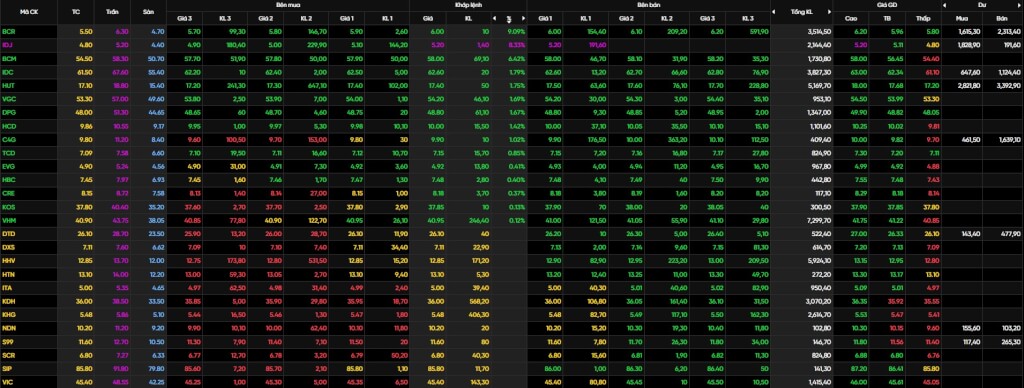The height and width of the screenshot is (388, 1024).
Task: Open the BCR stock symbol
Action: (9, 31)
